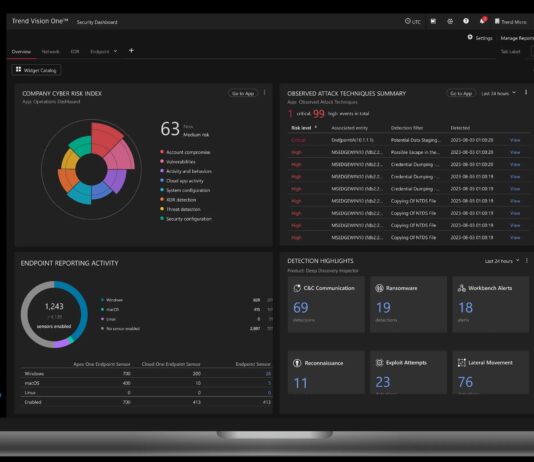Click View for Potential Data Staging row

pos(515,140)
